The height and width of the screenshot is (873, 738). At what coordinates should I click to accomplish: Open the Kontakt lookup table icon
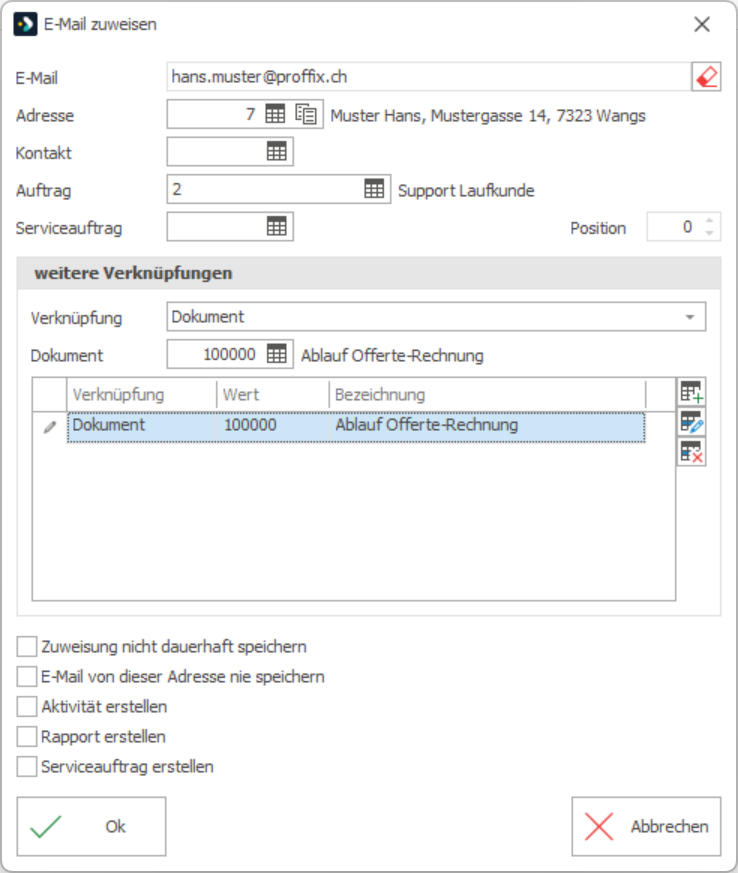[277, 151]
